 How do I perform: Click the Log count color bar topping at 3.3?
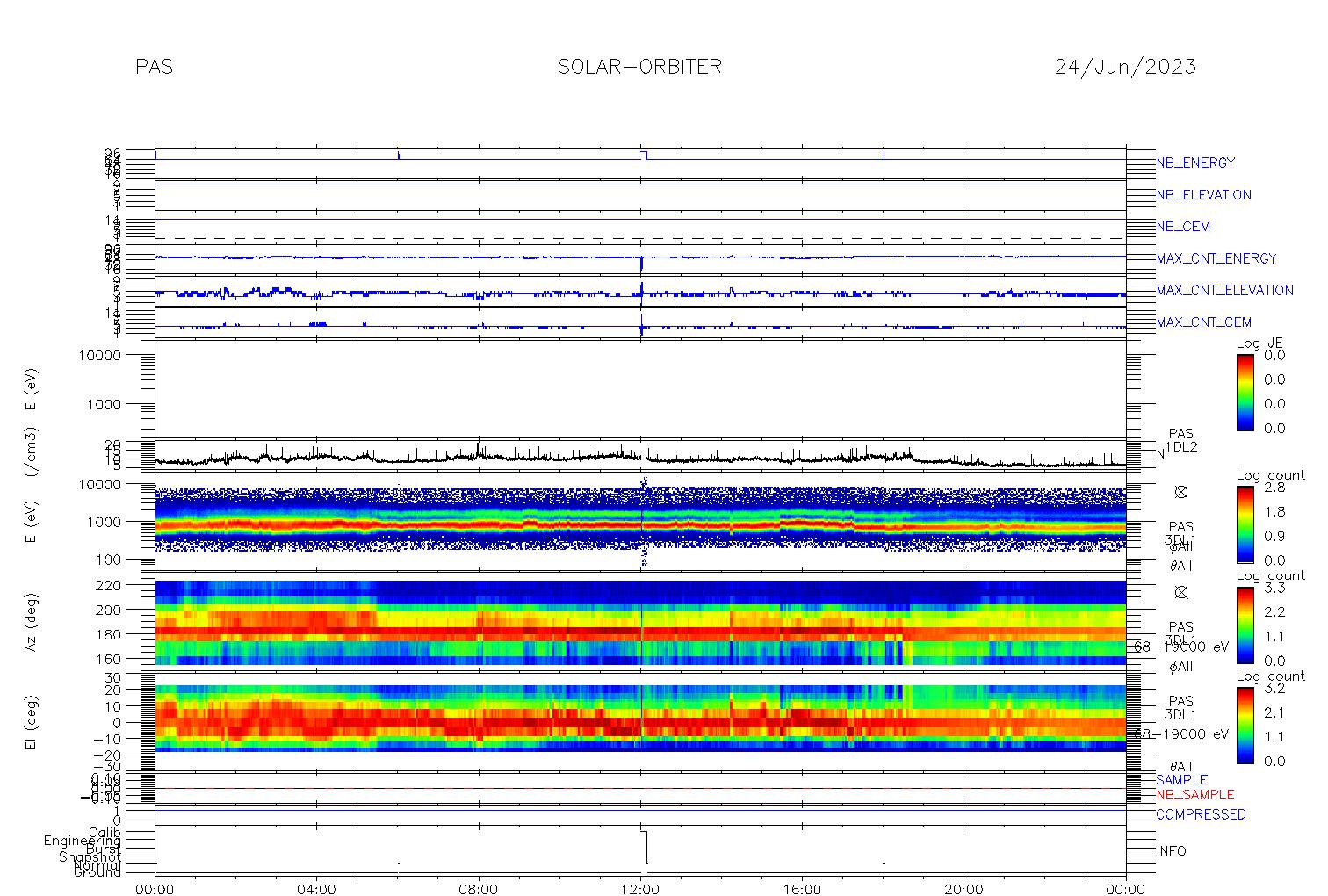[1245, 624]
